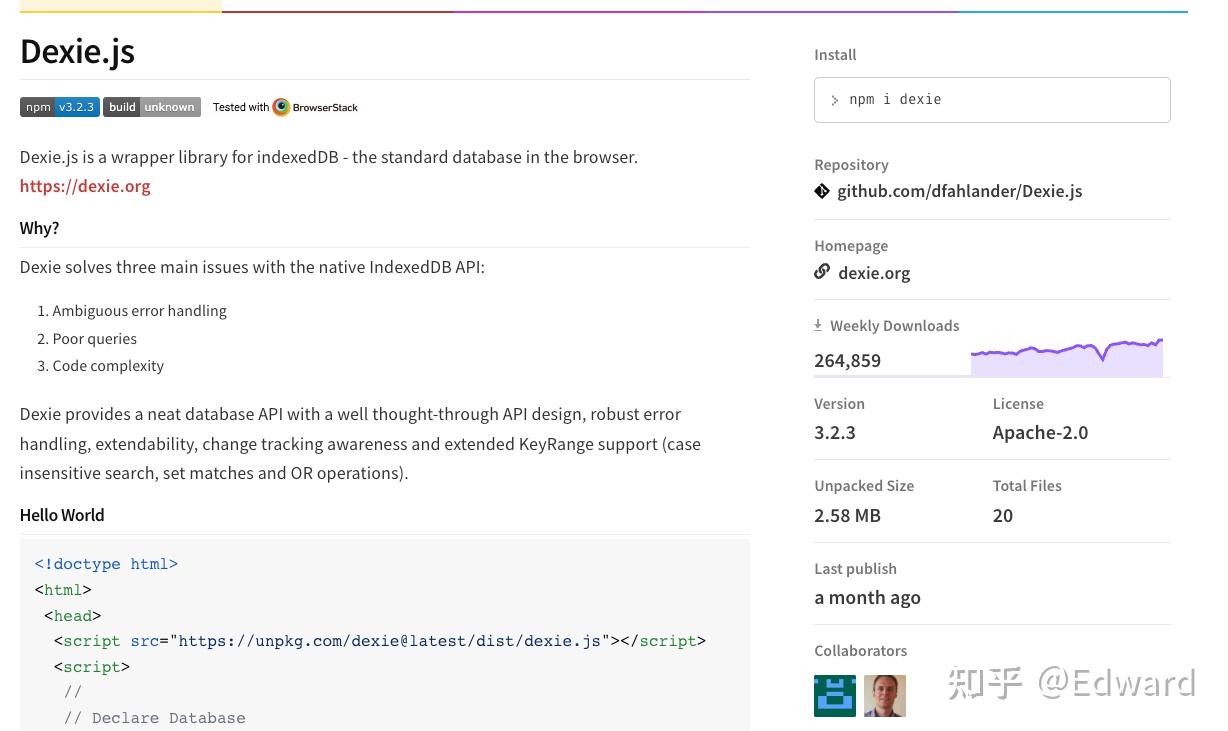
Task: Open the https://dexie.org link
Action: tap(85, 186)
